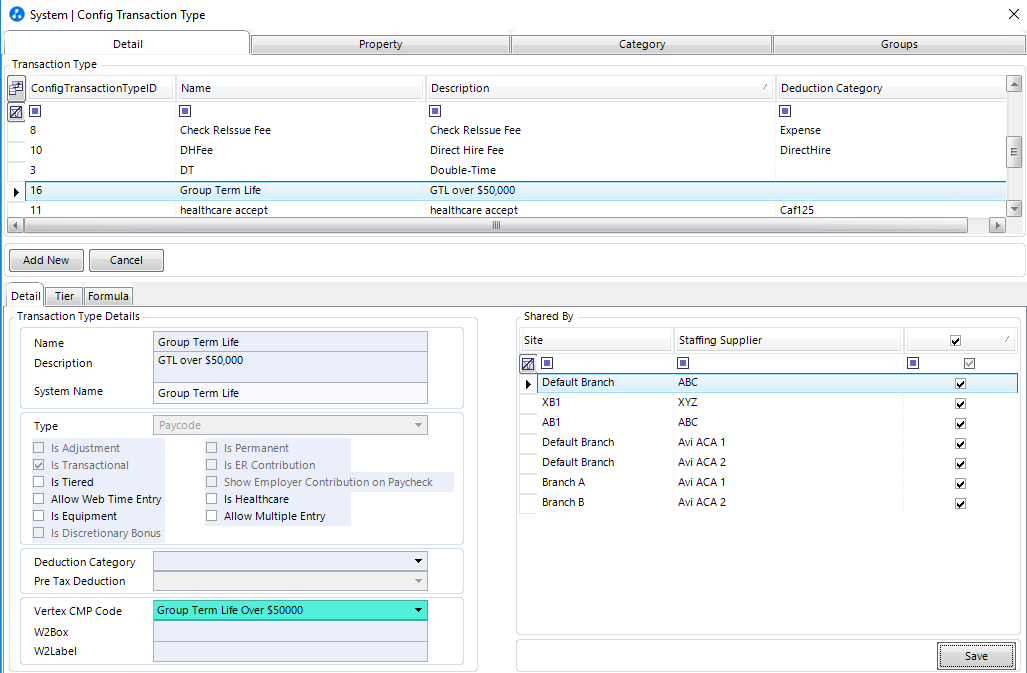1027x673 pixels.
Task: Toggle the Shared By header select-all checkbox
Action: pyautogui.click(x=955, y=341)
